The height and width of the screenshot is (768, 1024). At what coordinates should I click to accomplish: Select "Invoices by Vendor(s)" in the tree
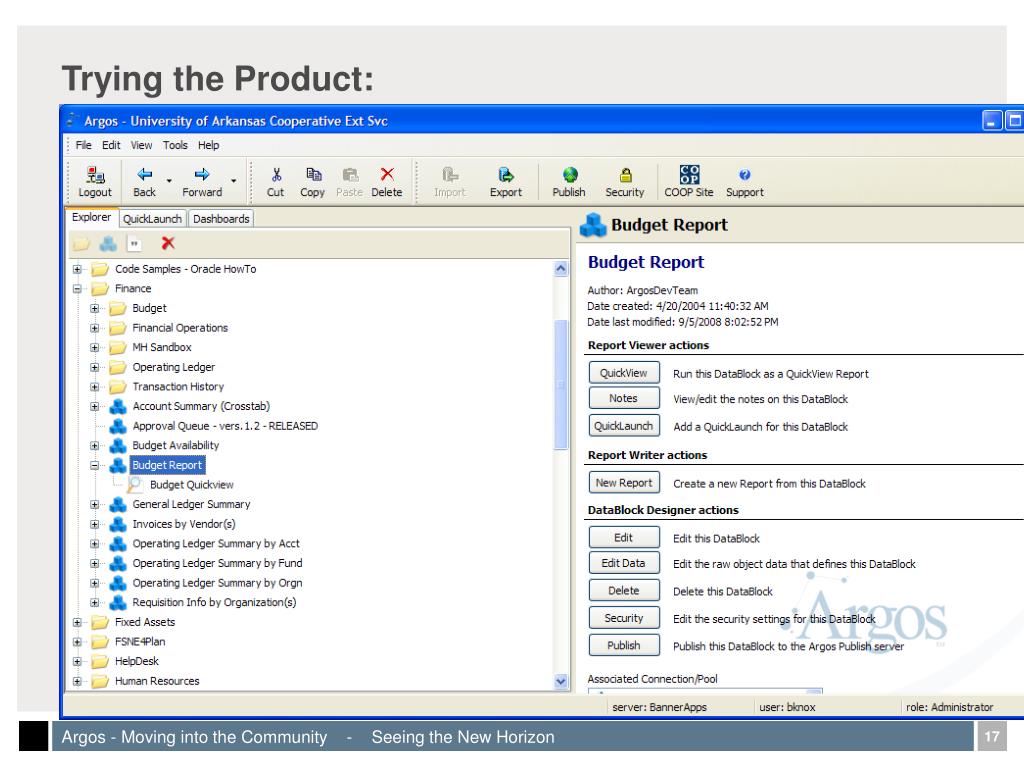point(184,524)
